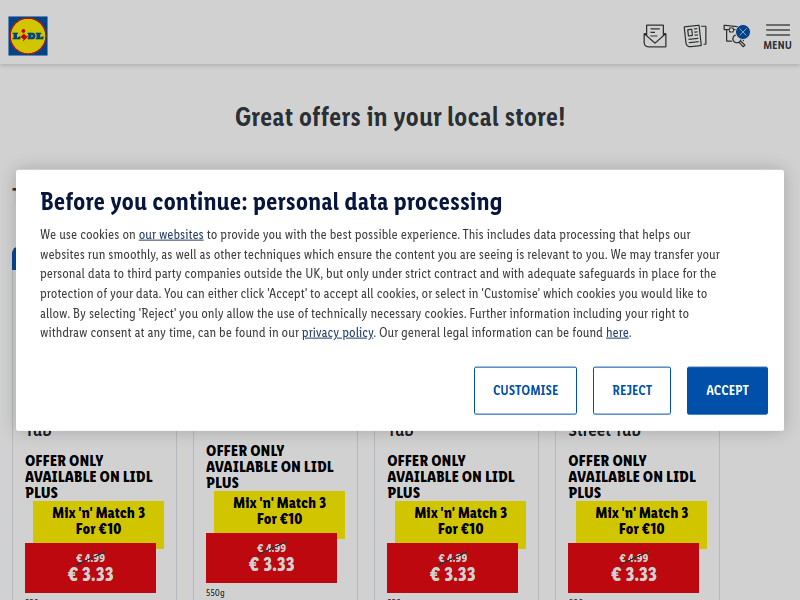Screen dimensions: 800x600
Task: Open Customise cookie settings
Action: [525, 390]
